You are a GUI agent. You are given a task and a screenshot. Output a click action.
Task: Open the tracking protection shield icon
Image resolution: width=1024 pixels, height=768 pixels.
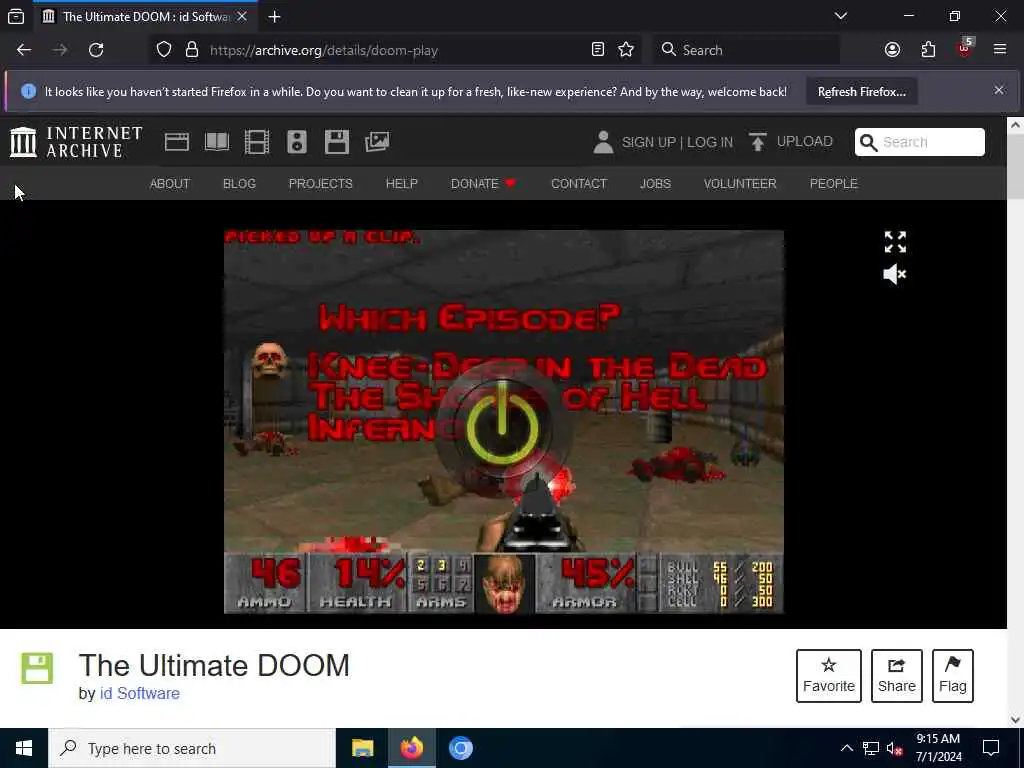tap(164, 50)
